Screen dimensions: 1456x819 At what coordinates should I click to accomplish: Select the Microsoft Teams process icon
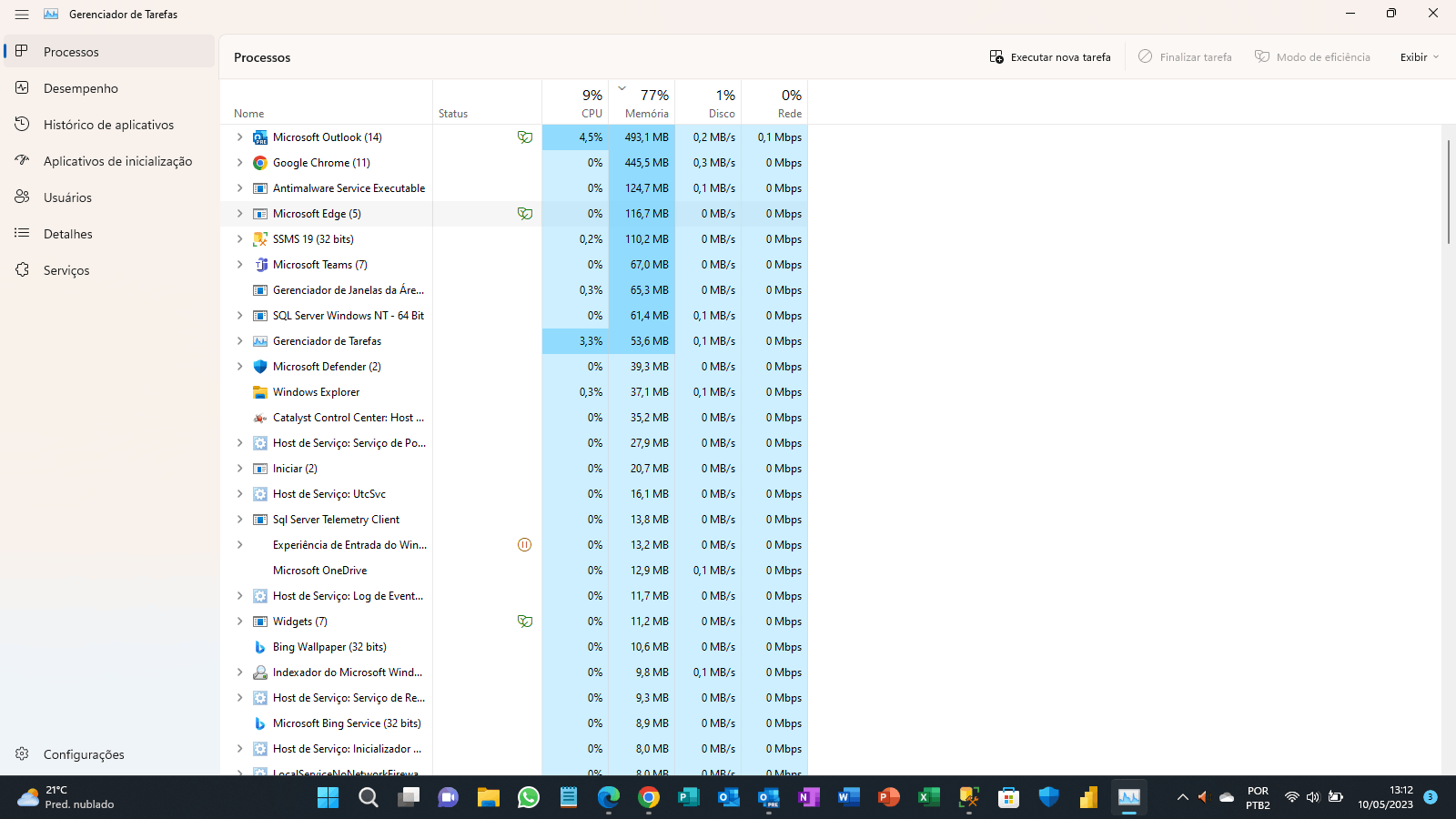(260, 265)
